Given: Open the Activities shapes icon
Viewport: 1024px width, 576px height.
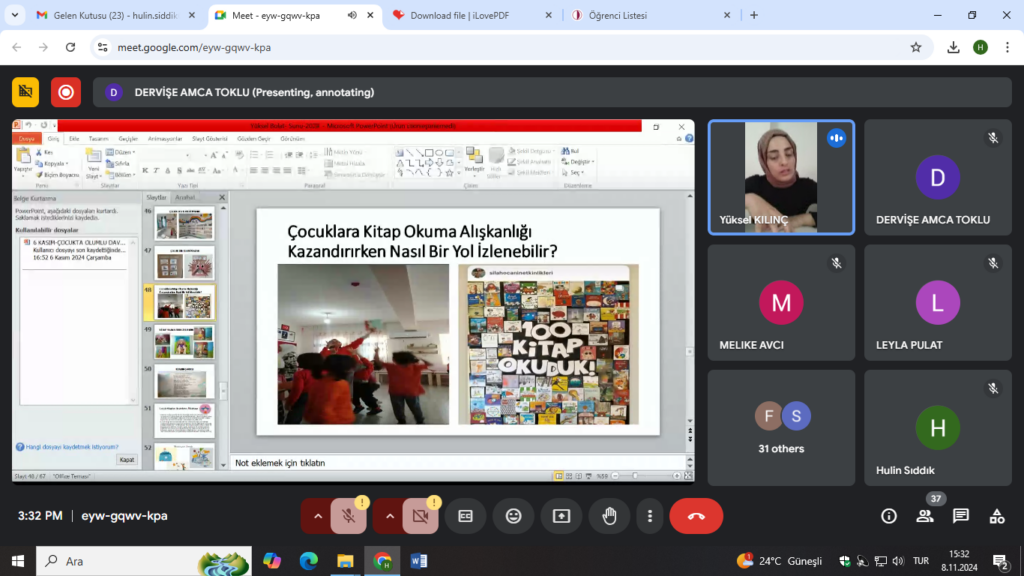Looking at the screenshot, I should pos(996,516).
